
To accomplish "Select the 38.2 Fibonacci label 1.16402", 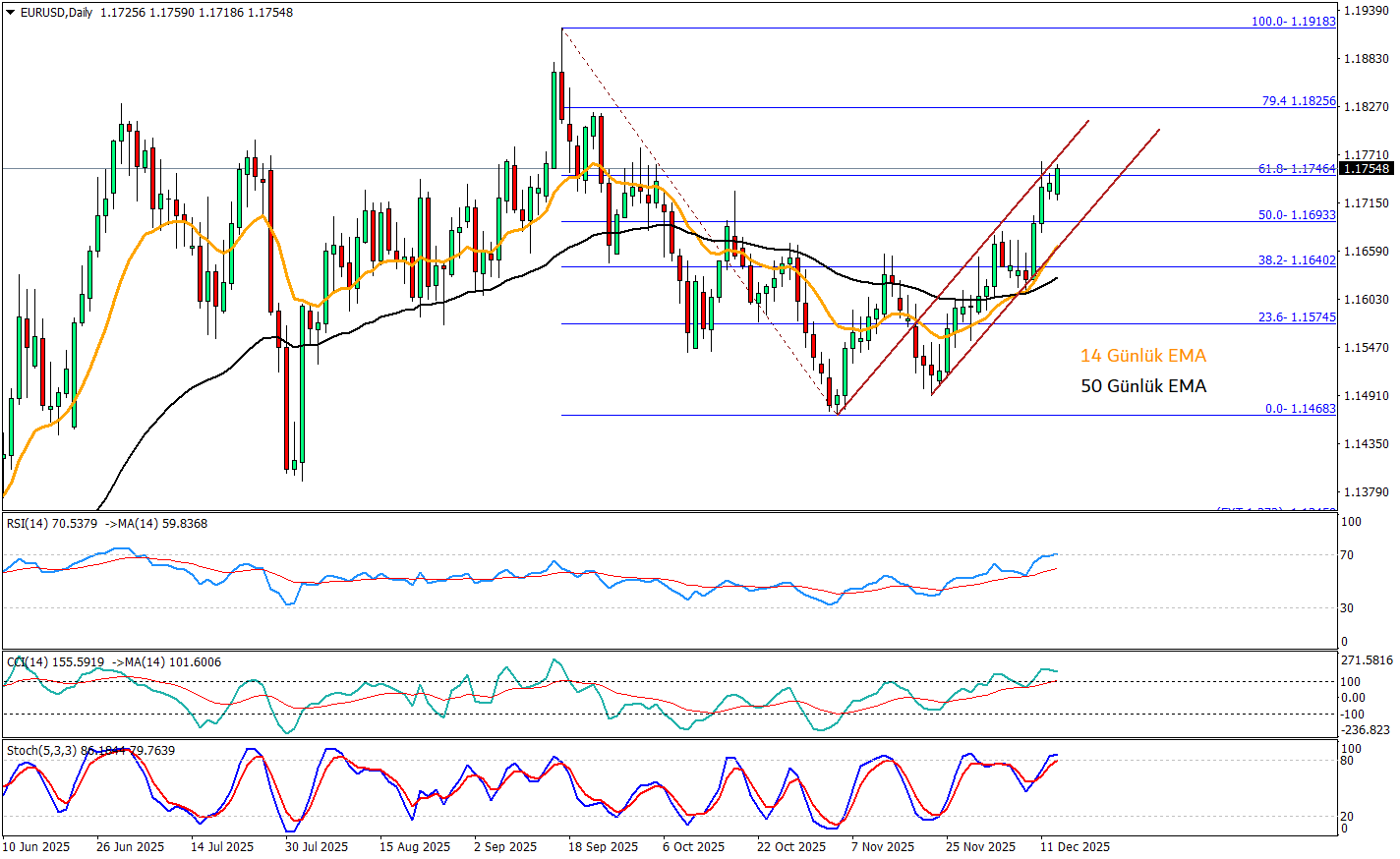I will 1297,260.
